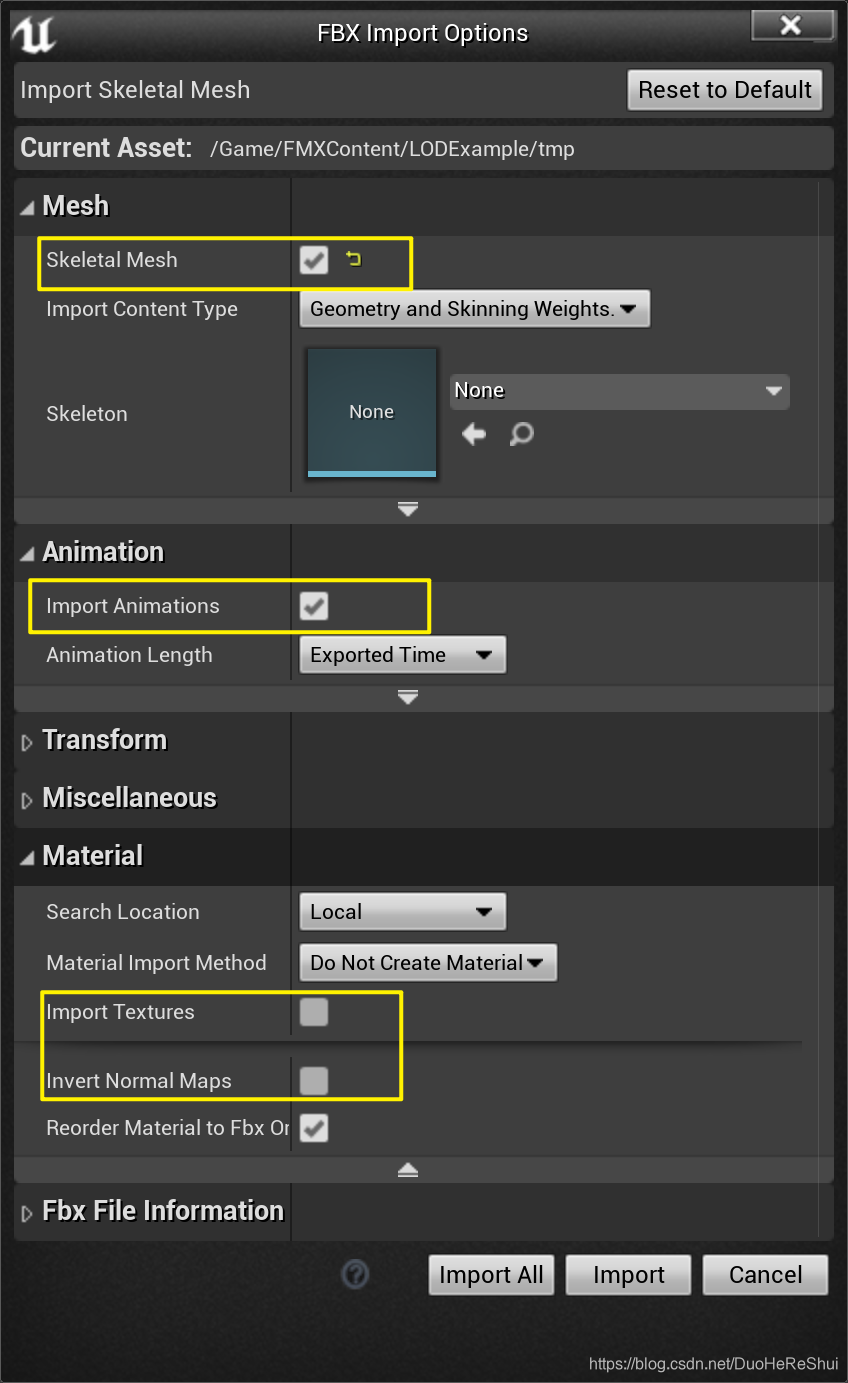Collapse the Material section

pos(27,857)
